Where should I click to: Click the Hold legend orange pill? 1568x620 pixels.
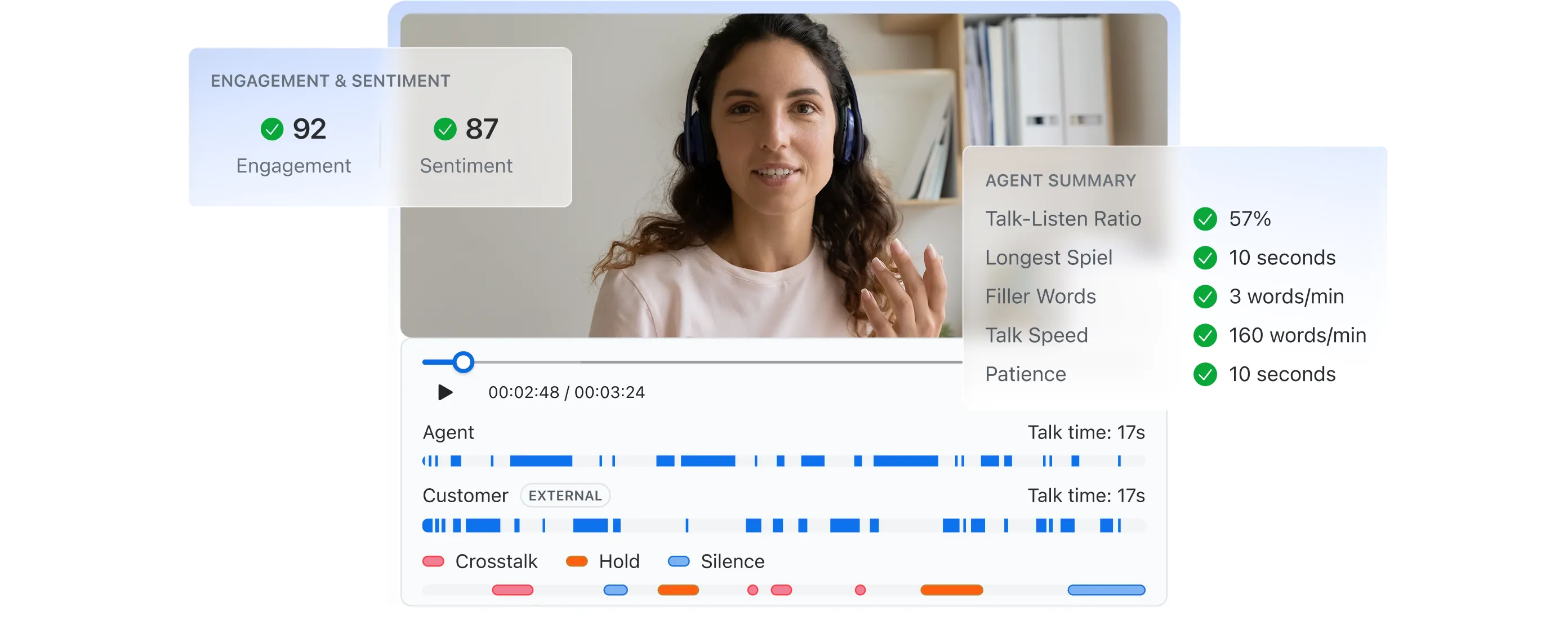point(576,561)
